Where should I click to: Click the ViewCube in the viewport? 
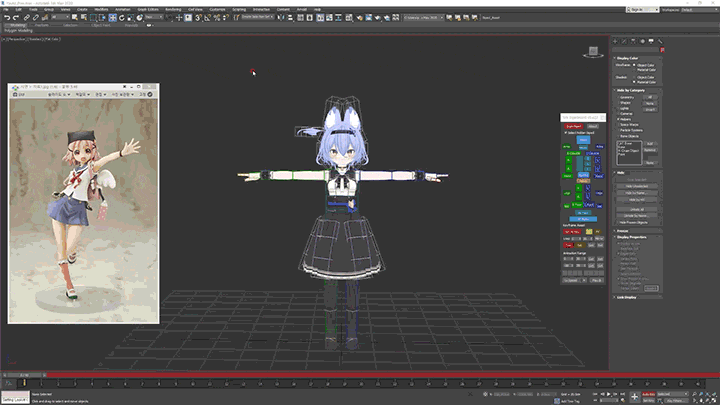(x=593, y=52)
